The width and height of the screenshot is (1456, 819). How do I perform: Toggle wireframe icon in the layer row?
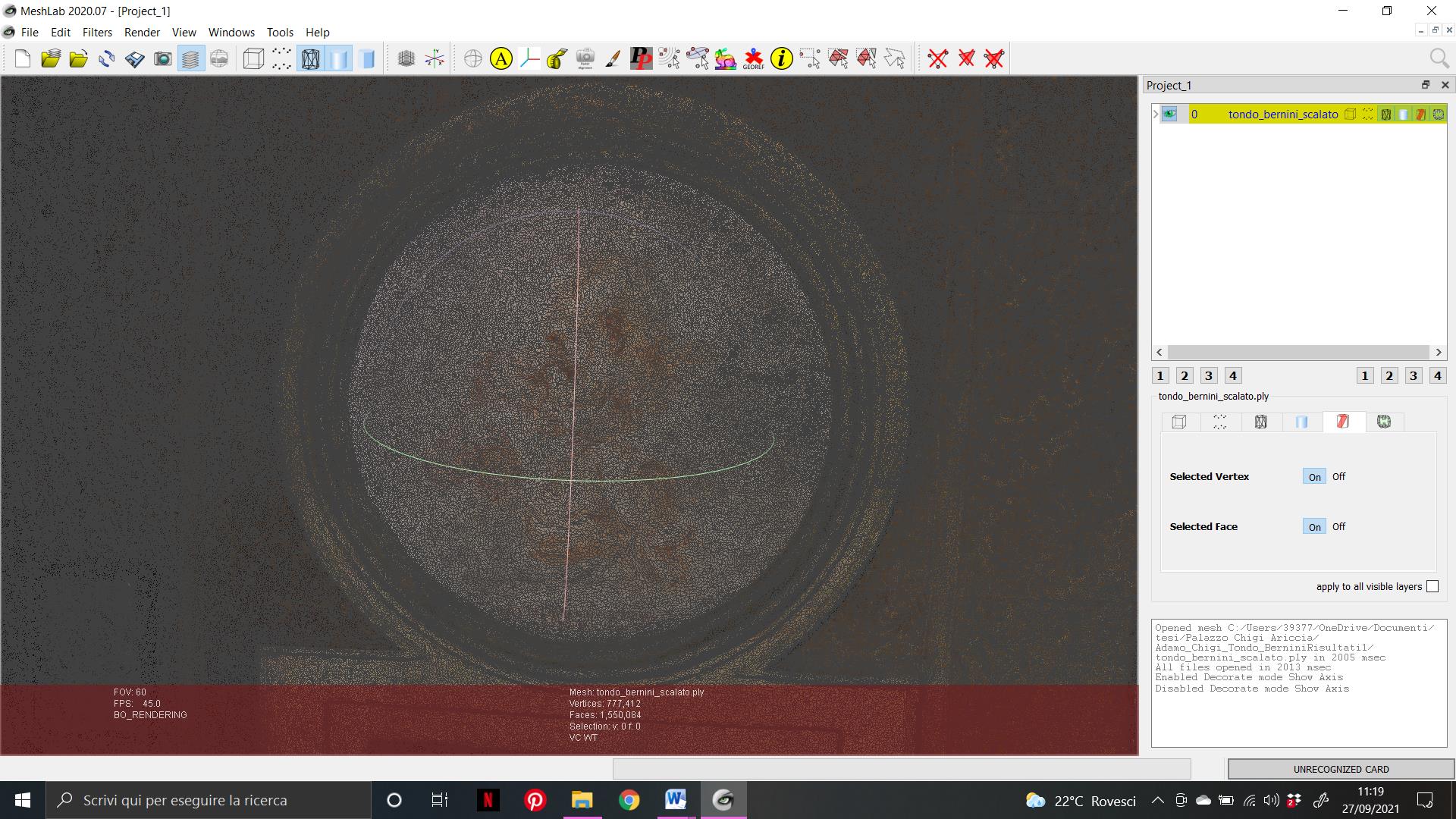pos(1386,115)
